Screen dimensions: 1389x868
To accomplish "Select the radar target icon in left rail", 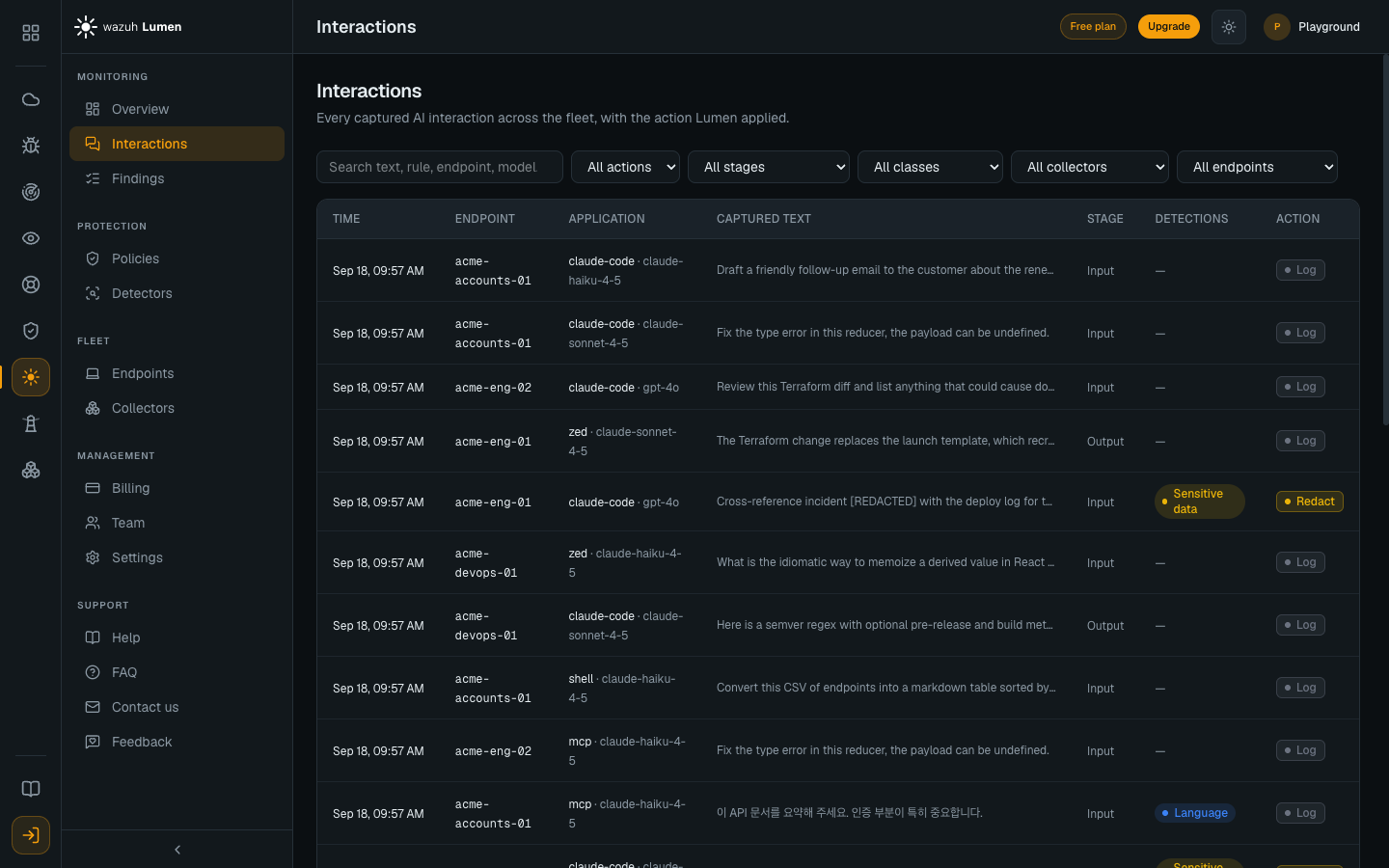I will click(31, 192).
